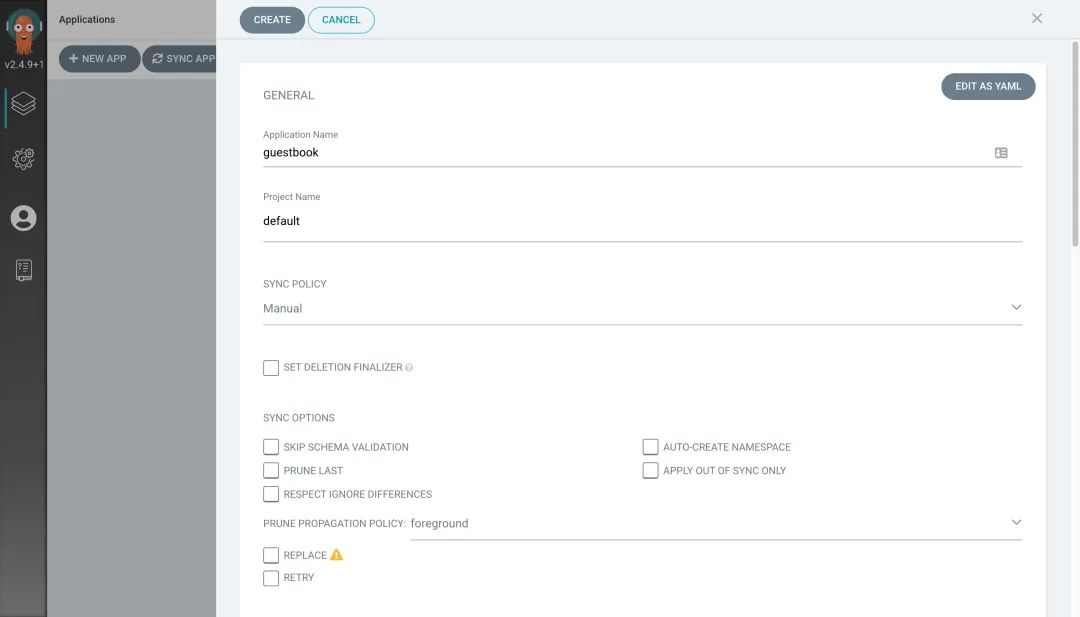Click the Cancel button

tap(341, 20)
